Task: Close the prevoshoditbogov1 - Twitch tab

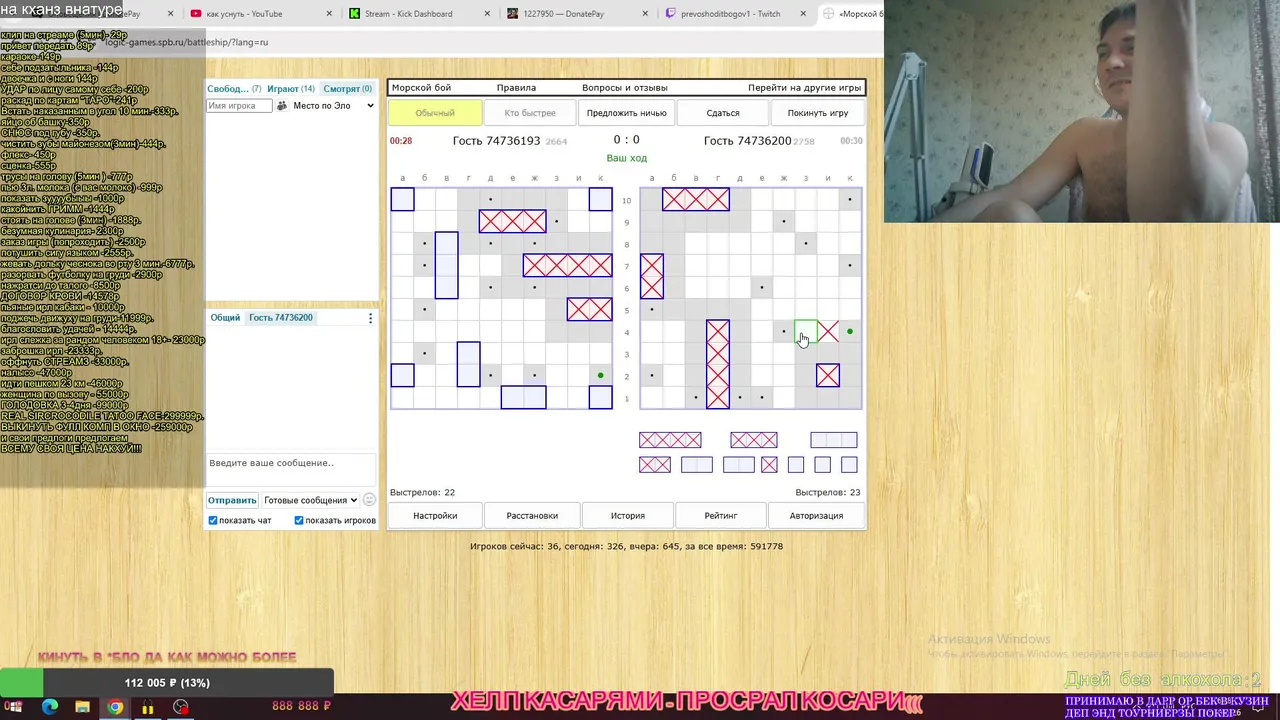Action: 802,14
